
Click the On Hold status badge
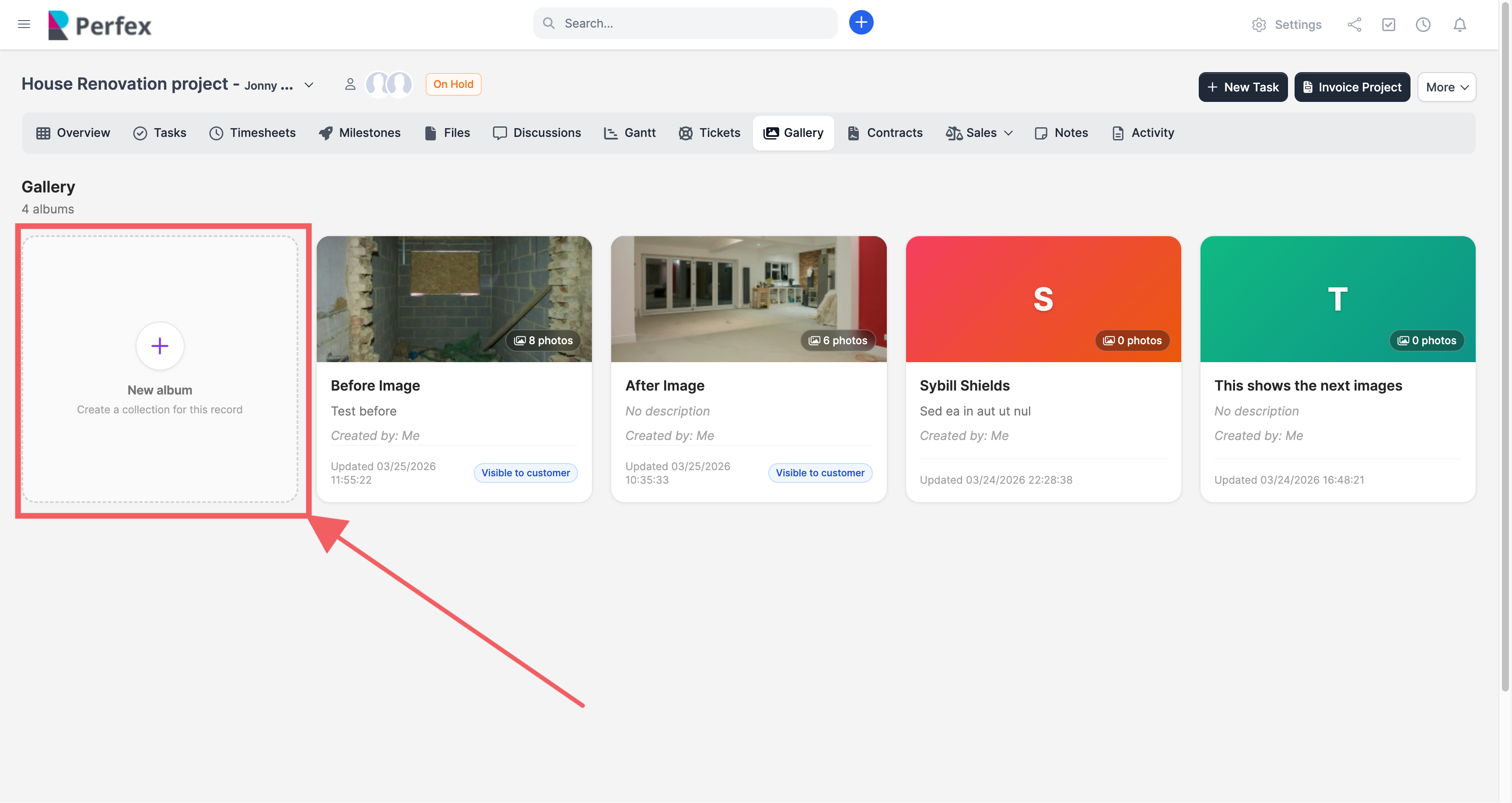(x=453, y=84)
